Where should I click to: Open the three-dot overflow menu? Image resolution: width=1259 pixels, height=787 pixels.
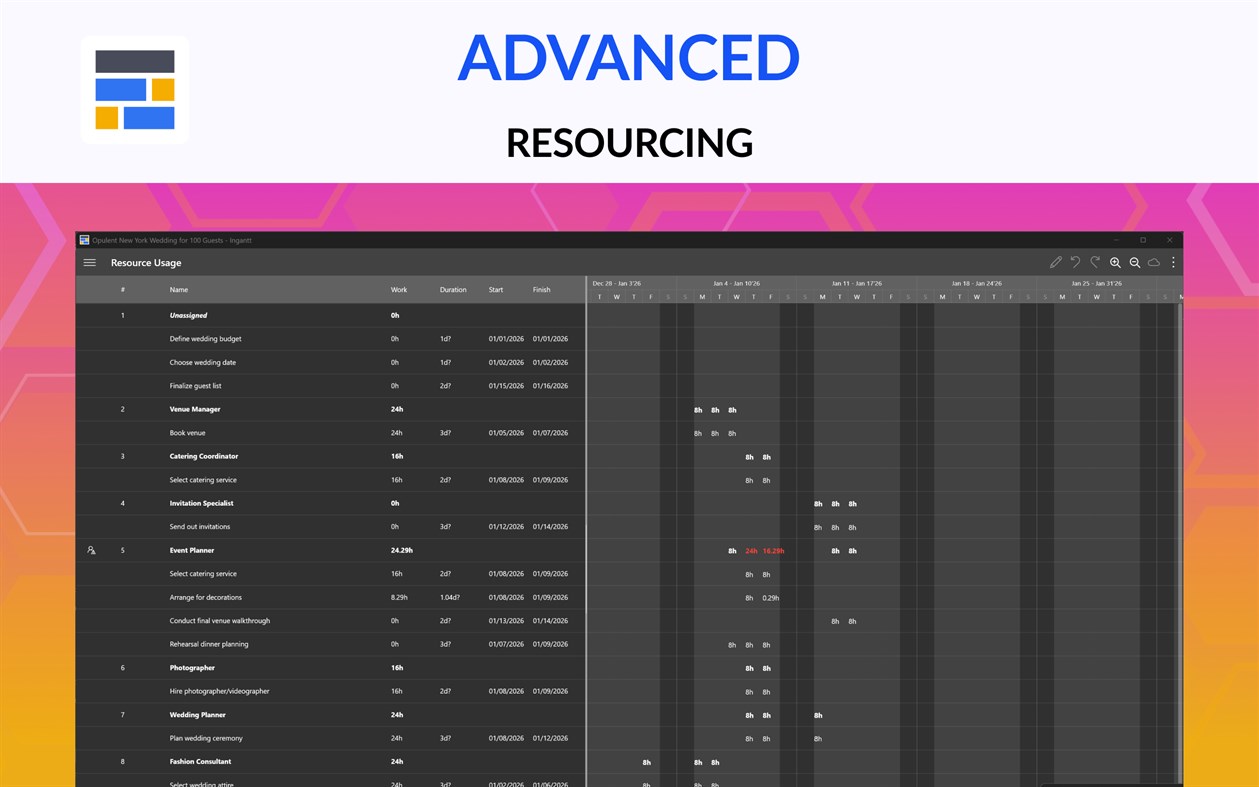[x=1174, y=262]
